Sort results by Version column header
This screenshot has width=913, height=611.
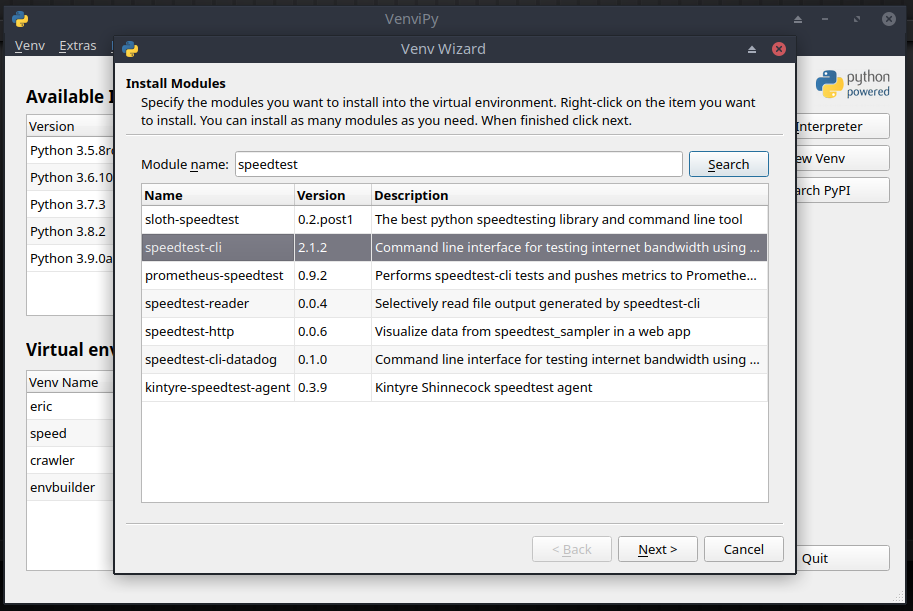point(332,195)
